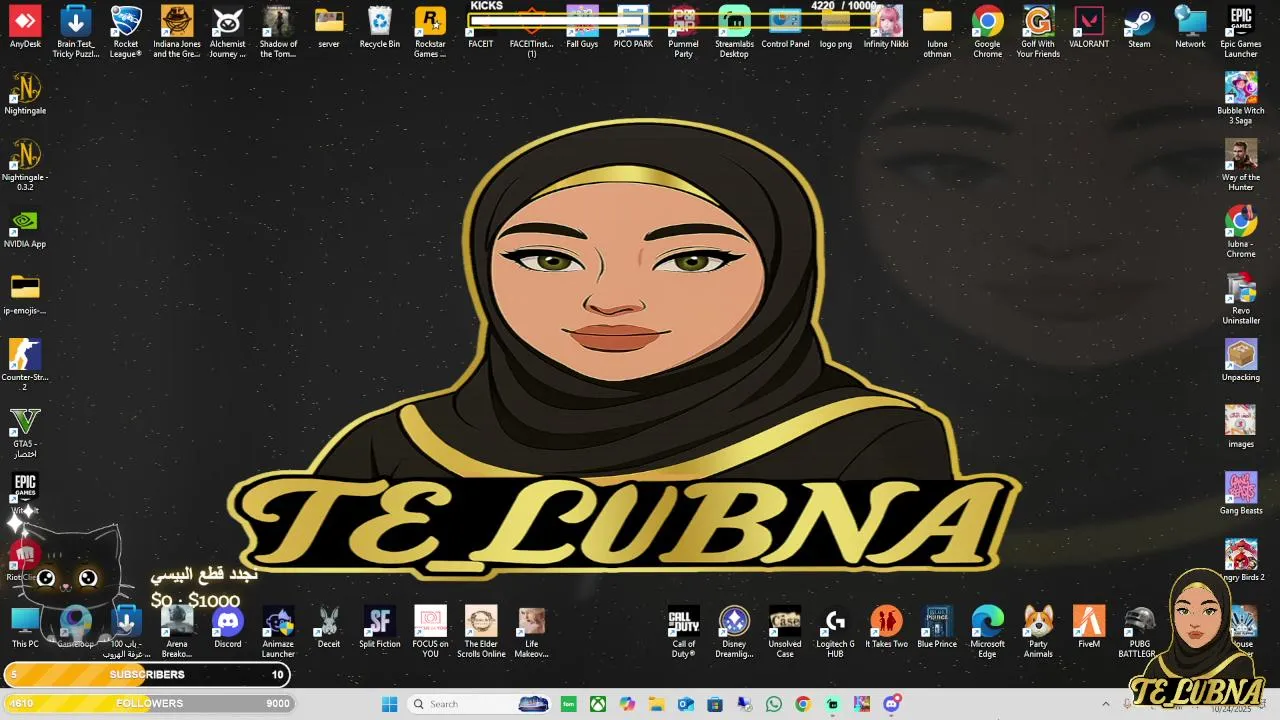The image size is (1280, 720).
Task: Open the Animaze Launcher shortcut
Action: tap(278, 632)
